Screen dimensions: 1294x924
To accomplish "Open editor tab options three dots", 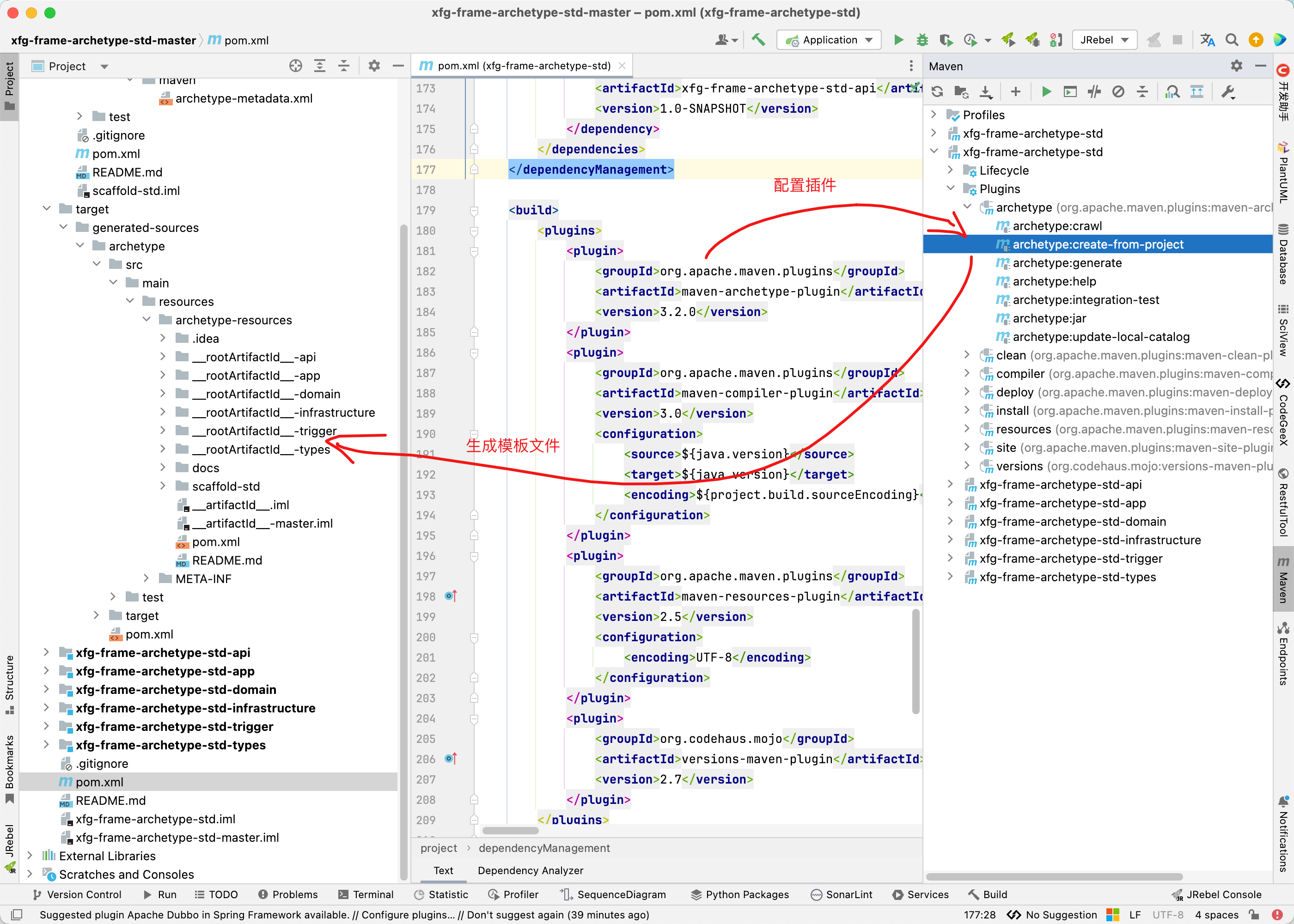I will 911,66.
